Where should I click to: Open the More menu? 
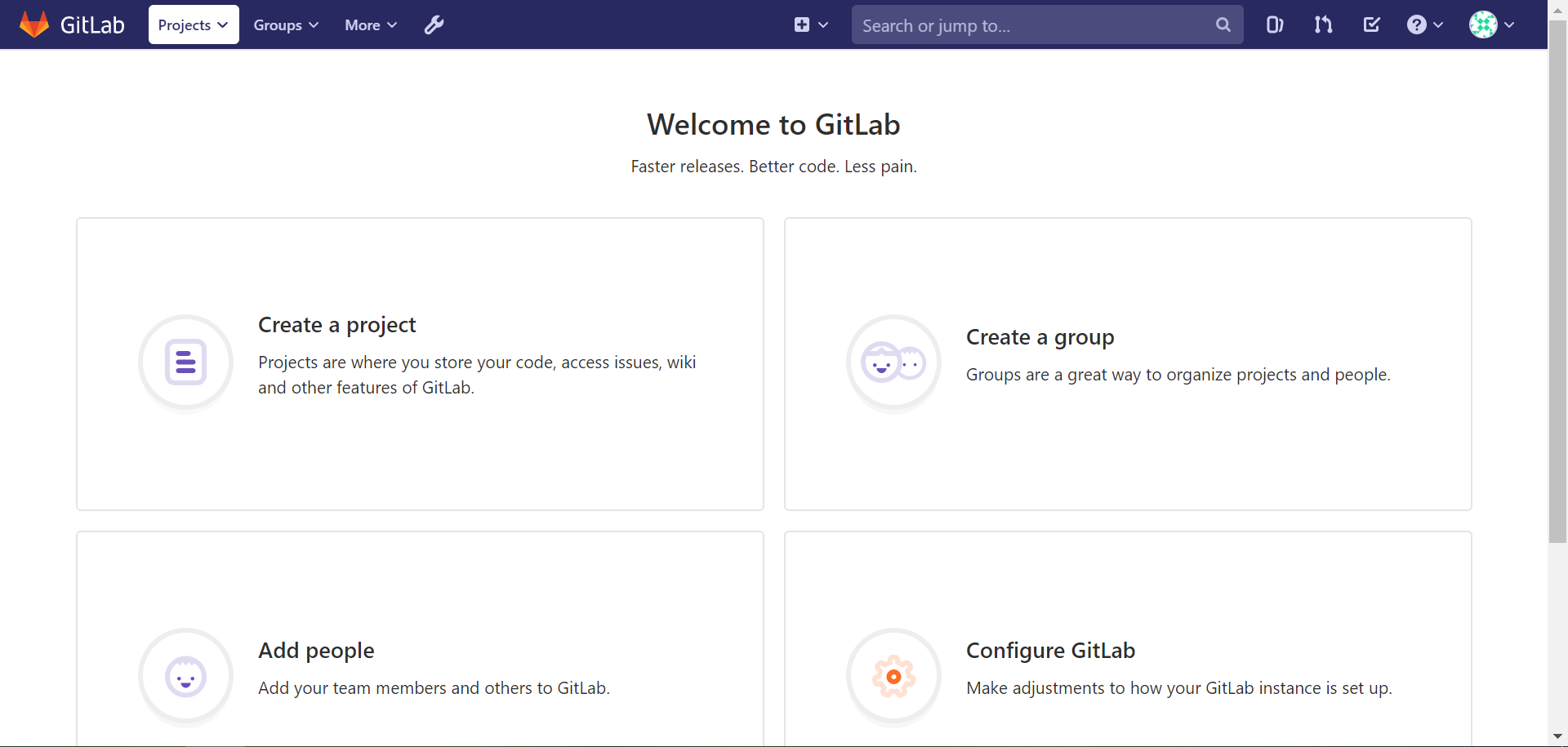370,24
